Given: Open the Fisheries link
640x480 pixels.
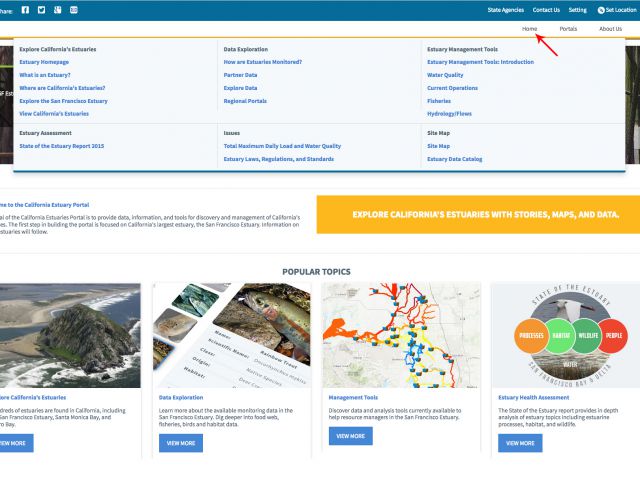Looking at the screenshot, I should click(439, 101).
